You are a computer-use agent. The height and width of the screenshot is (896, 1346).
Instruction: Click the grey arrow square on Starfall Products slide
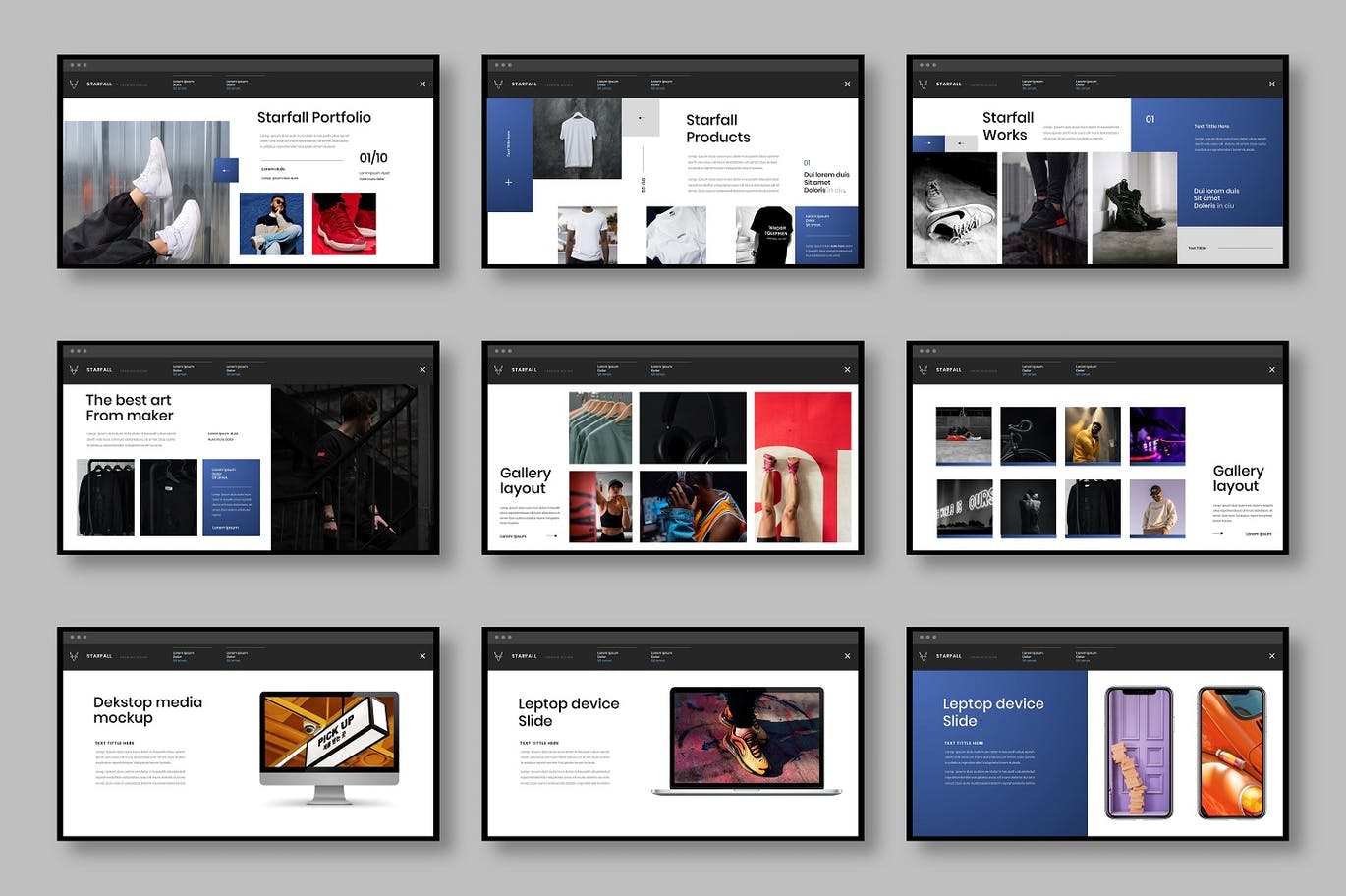pyautogui.click(x=641, y=118)
